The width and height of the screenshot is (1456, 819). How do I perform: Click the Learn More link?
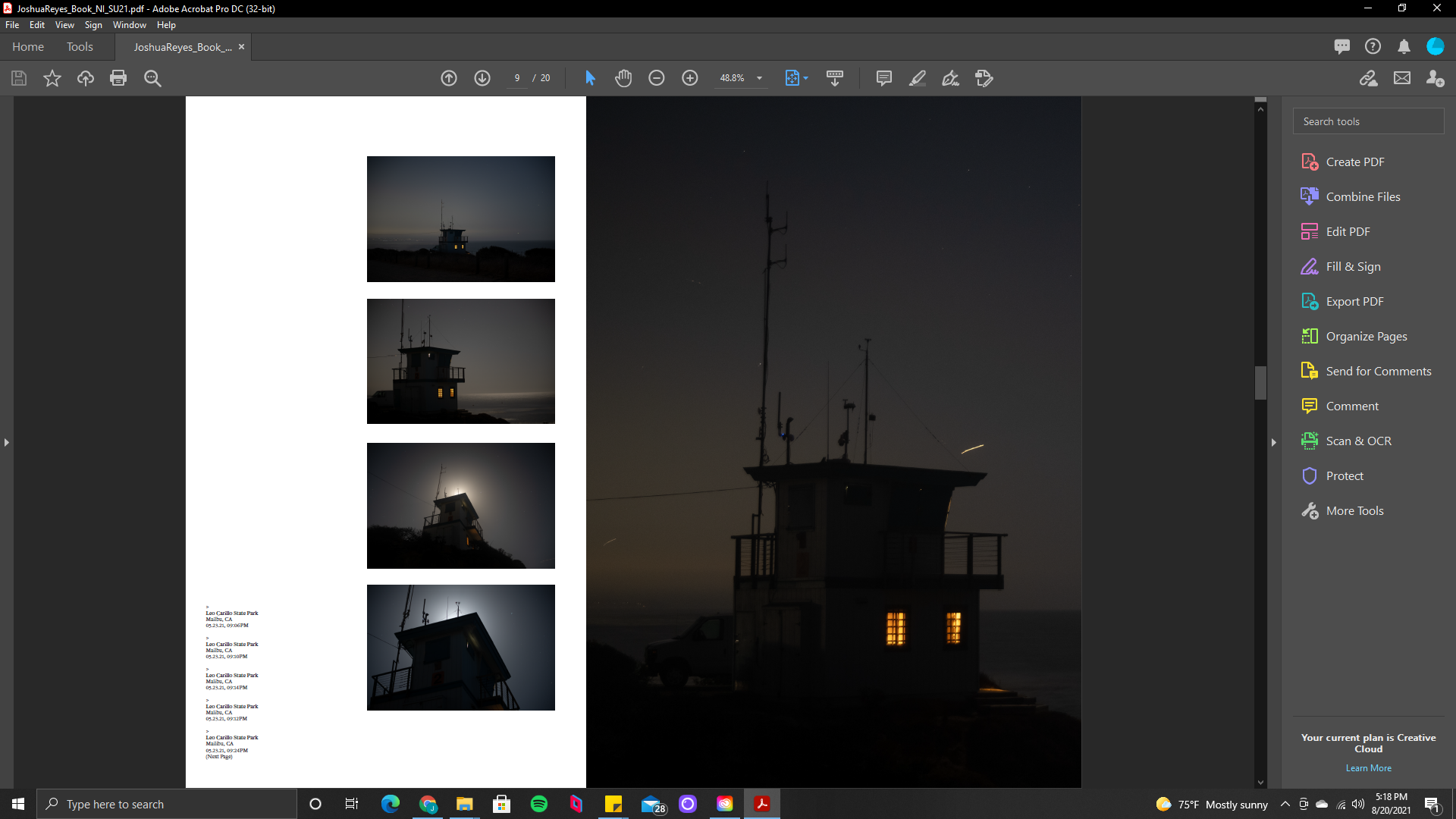point(1368,768)
